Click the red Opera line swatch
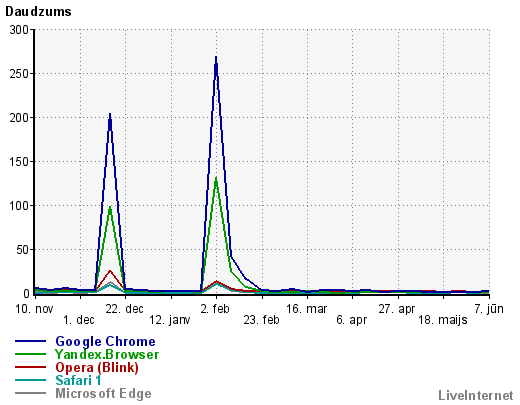 pos(30,367)
